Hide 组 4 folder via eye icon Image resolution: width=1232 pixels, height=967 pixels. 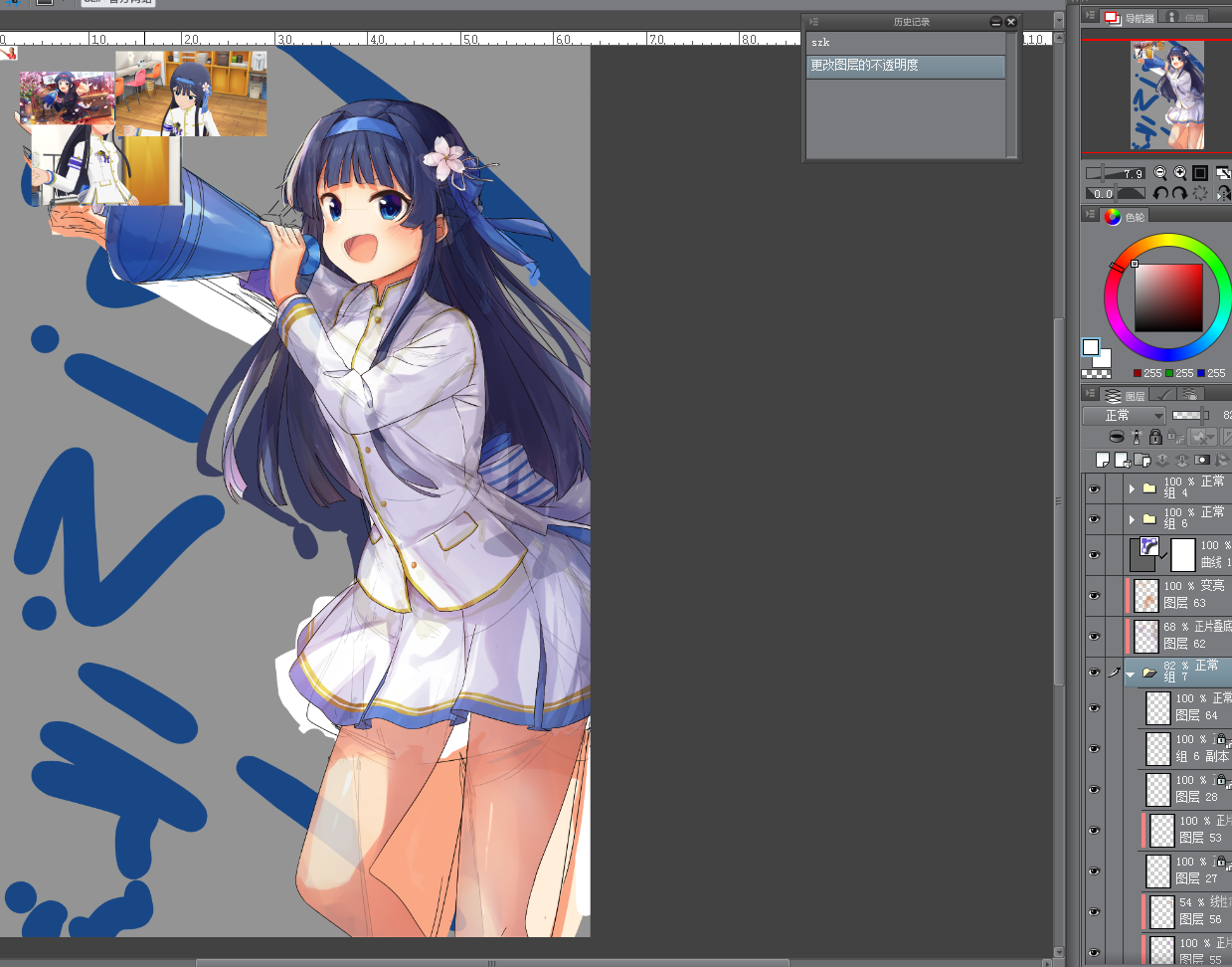tap(1094, 488)
